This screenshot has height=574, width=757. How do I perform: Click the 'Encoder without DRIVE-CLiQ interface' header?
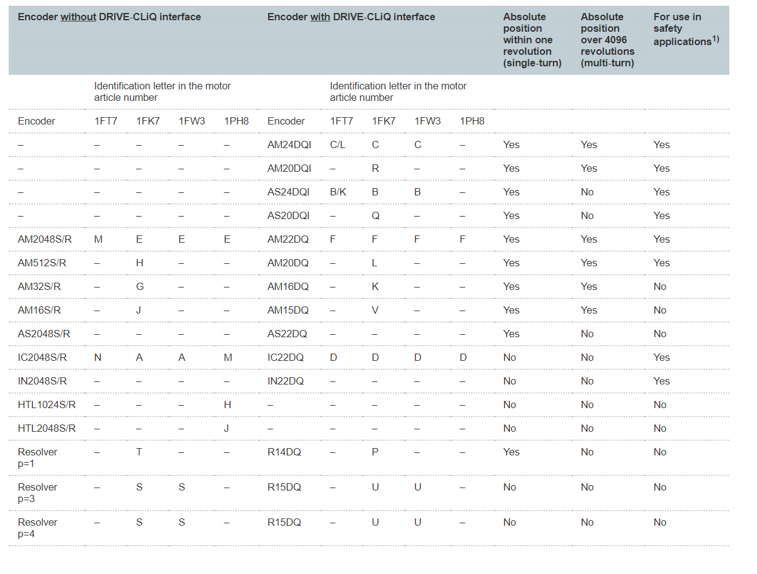[109, 17]
